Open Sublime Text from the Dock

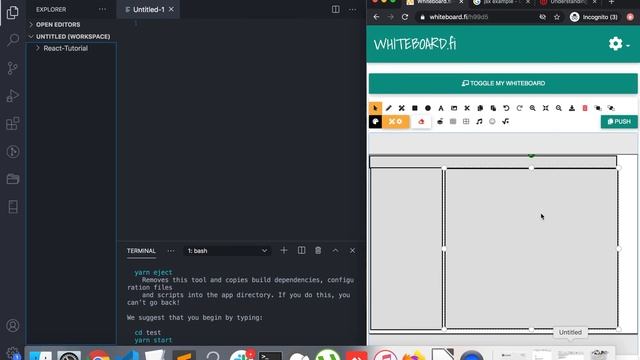click(184, 356)
